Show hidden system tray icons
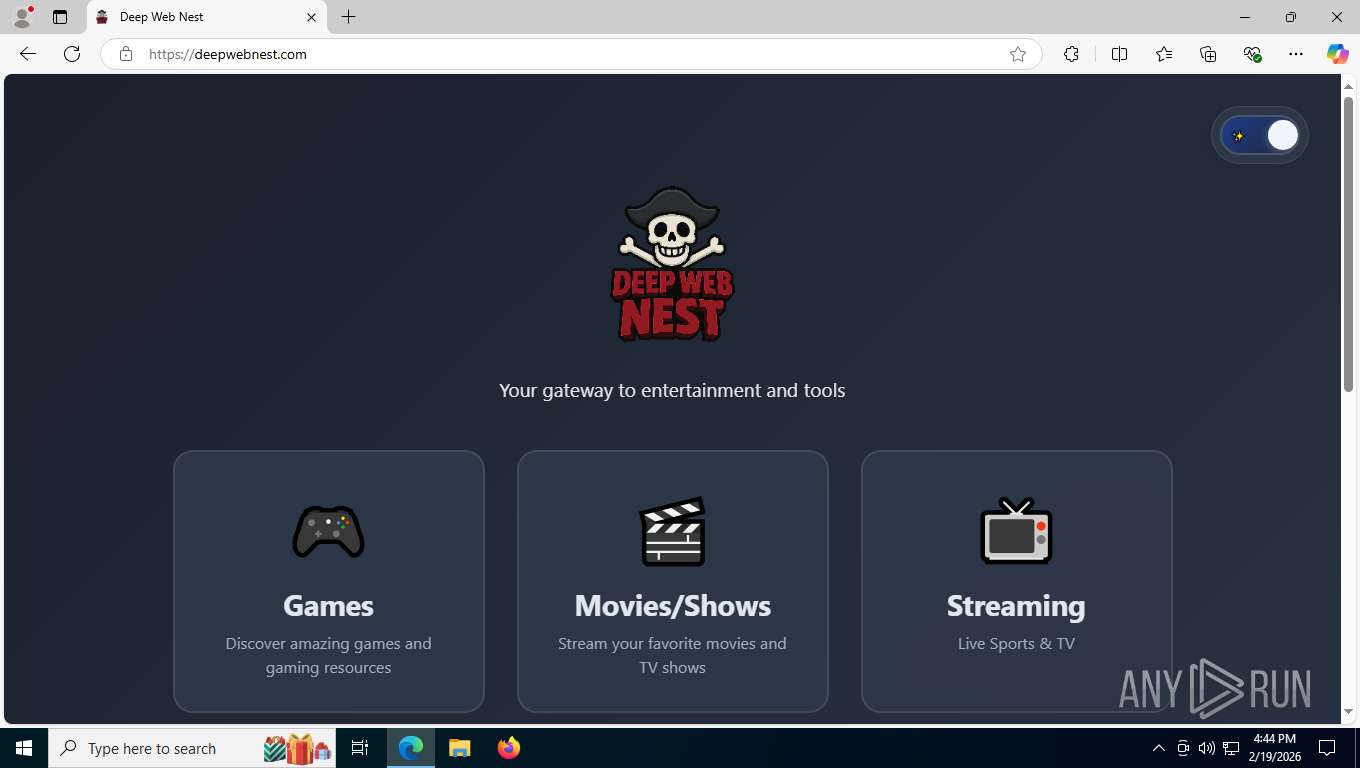The image size is (1360, 768). (x=1159, y=748)
